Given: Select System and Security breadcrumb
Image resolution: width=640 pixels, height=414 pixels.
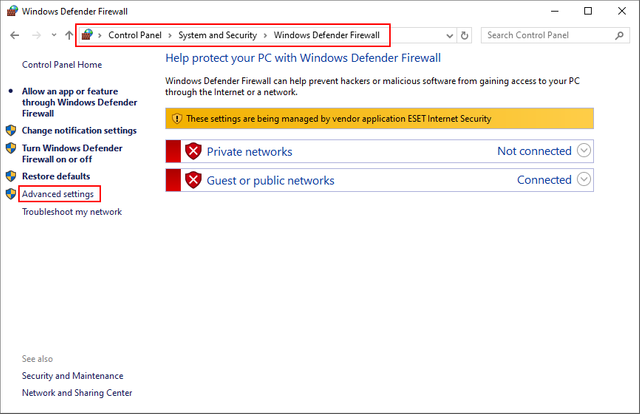Looking at the screenshot, I should pyautogui.click(x=218, y=35).
